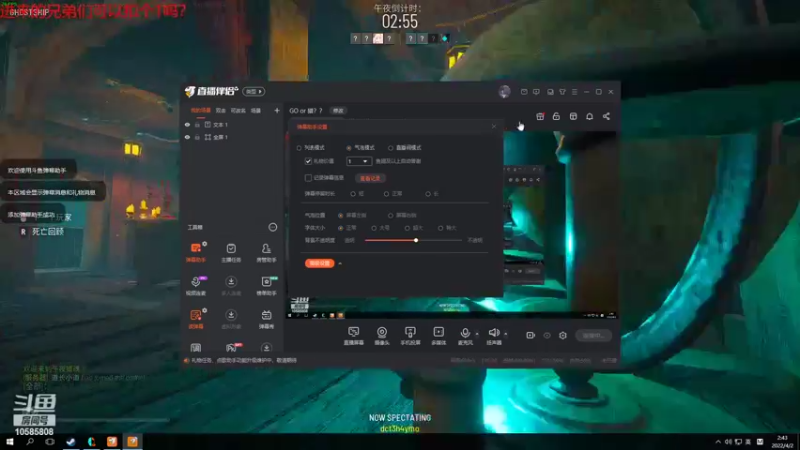The image size is (800, 450).
Task: Select right-side bubble position radio
Action: tap(390, 215)
